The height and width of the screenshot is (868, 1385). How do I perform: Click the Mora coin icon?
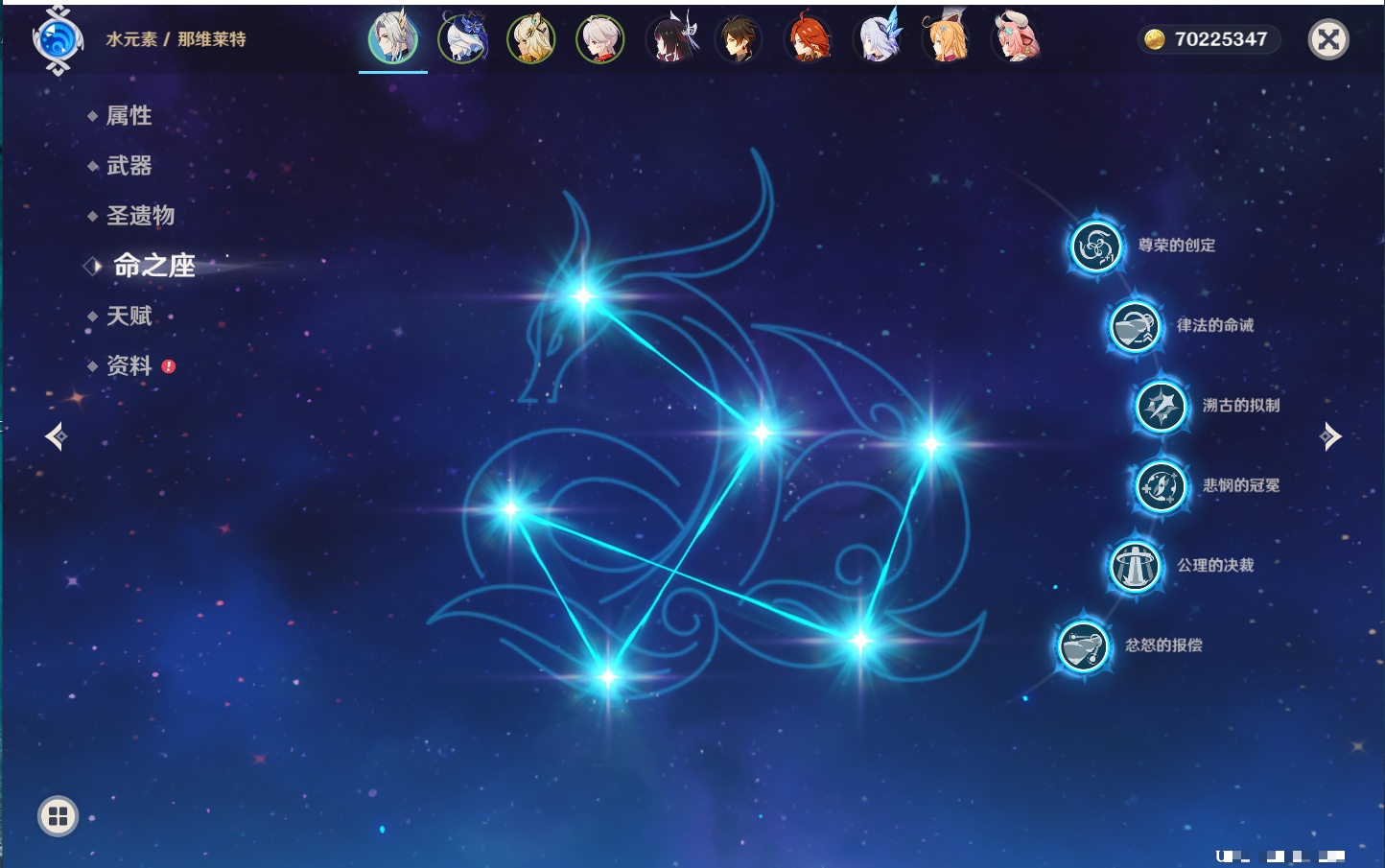pyautogui.click(x=1155, y=39)
